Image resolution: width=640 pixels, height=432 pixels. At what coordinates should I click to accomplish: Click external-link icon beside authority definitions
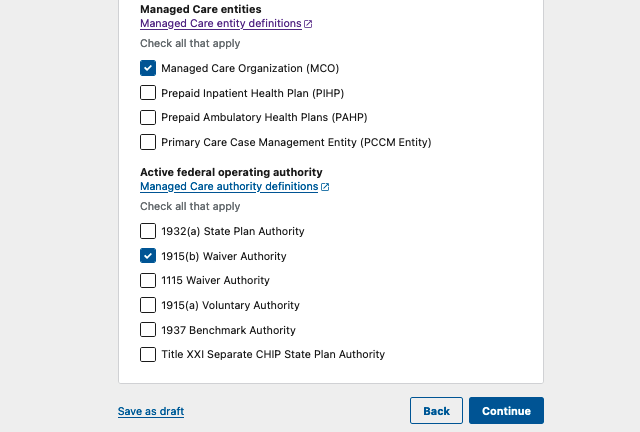point(325,187)
